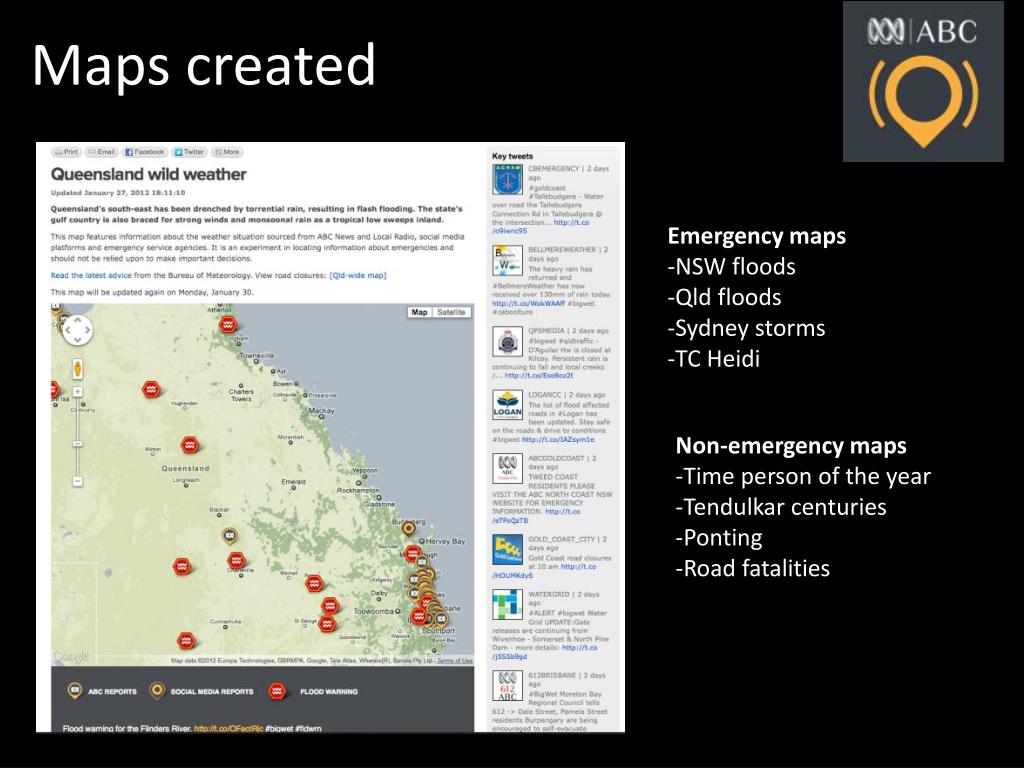Click the map pan navigation control
Image resolution: width=1024 pixels, height=768 pixels.
click(x=77, y=329)
